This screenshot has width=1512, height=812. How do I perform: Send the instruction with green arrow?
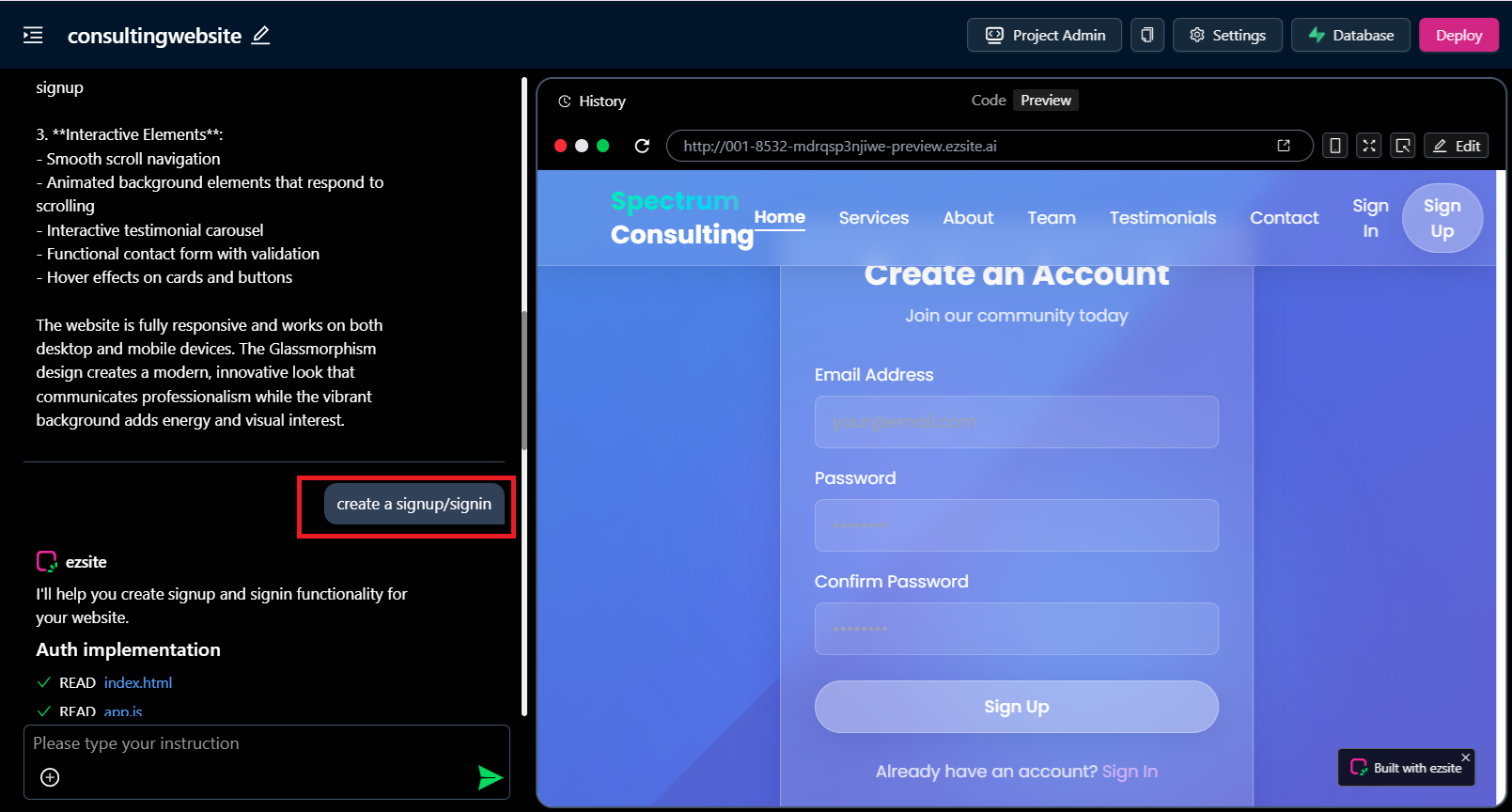click(x=490, y=777)
